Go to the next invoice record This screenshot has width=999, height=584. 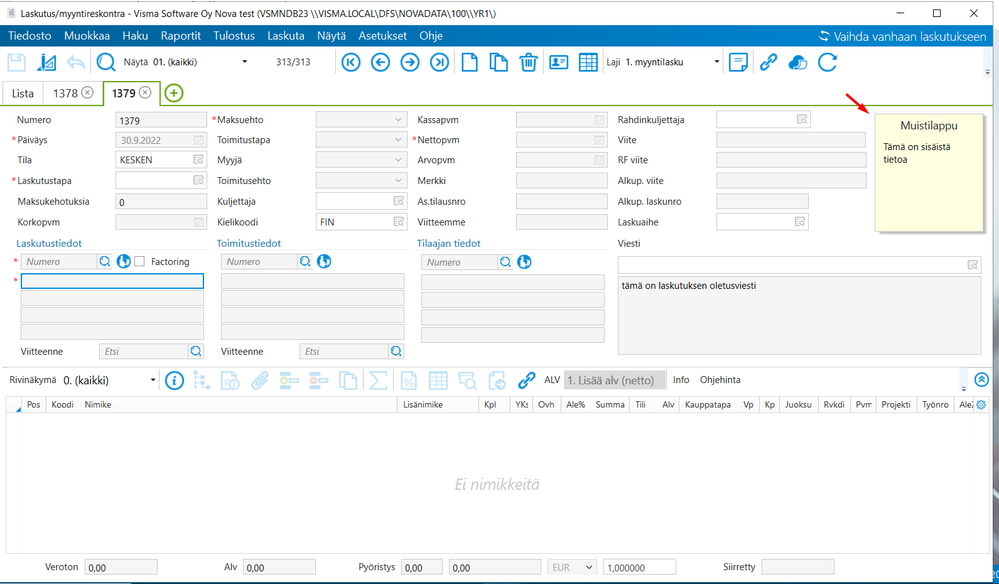pos(410,62)
